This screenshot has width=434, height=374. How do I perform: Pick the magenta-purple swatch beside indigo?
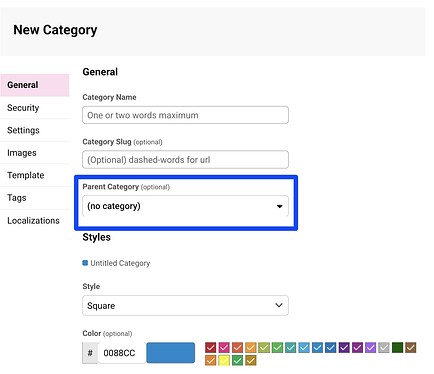[357, 348]
